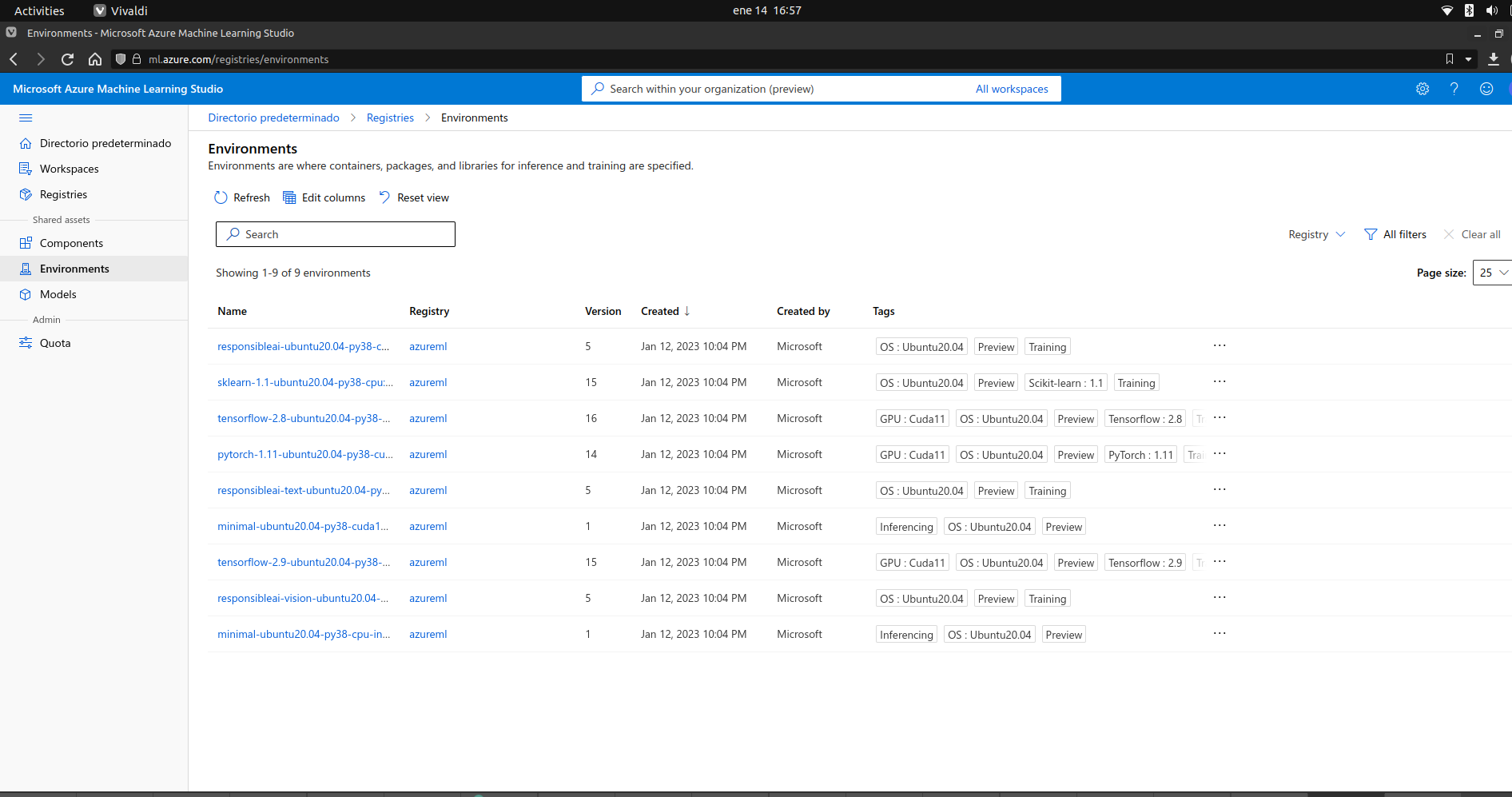Collapse the sidebar hamburger menu
Image resolution: width=1512 pixels, height=797 pixels.
pos(26,118)
